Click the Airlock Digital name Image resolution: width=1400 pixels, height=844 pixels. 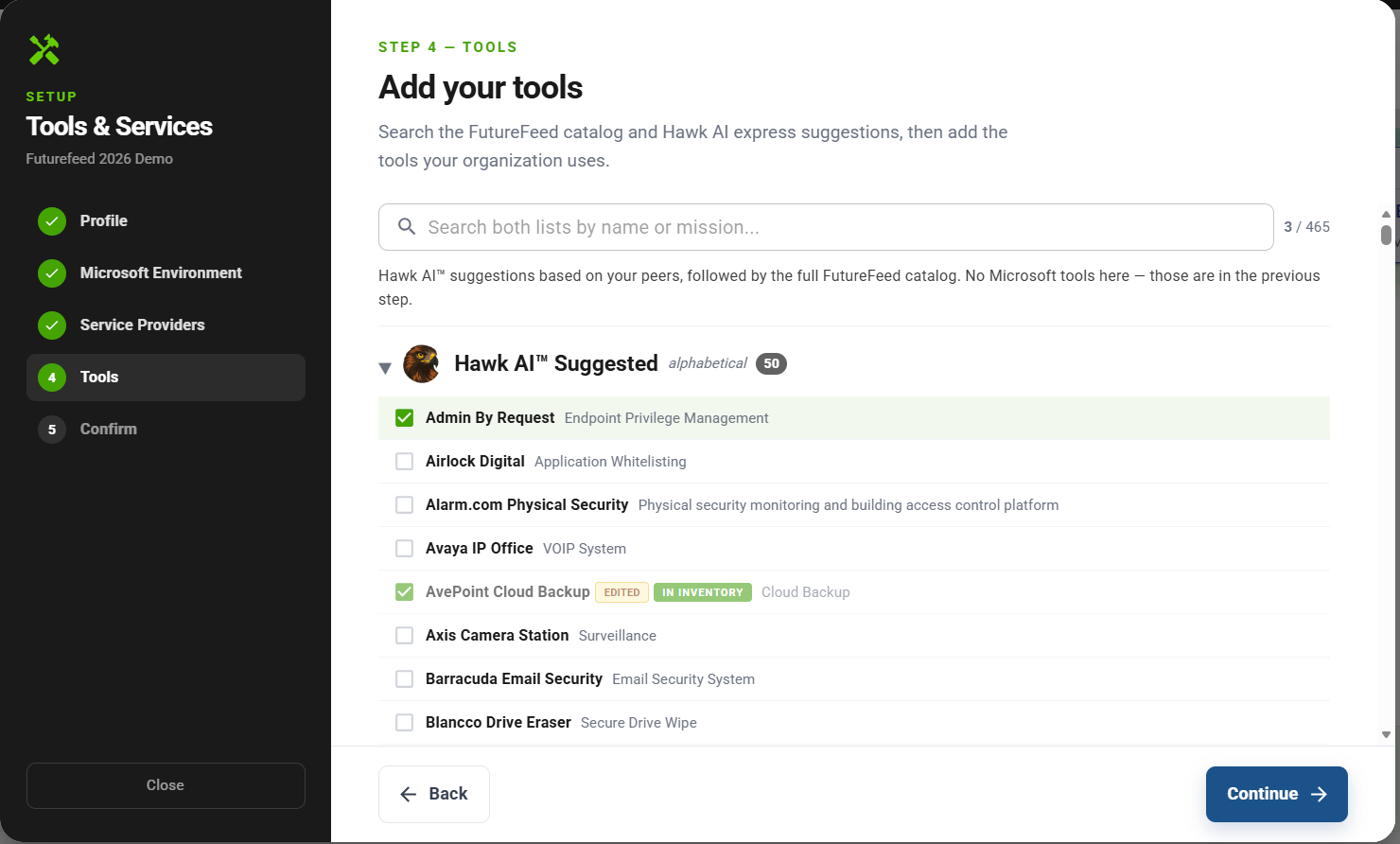point(475,462)
